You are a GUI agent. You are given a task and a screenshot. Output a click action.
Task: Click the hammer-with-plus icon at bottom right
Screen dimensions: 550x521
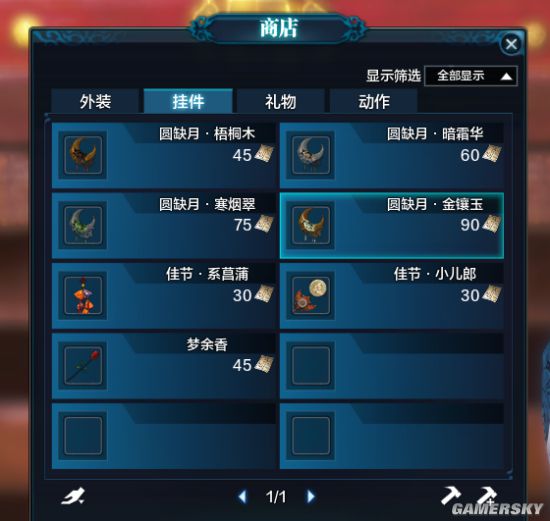tap(488, 495)
